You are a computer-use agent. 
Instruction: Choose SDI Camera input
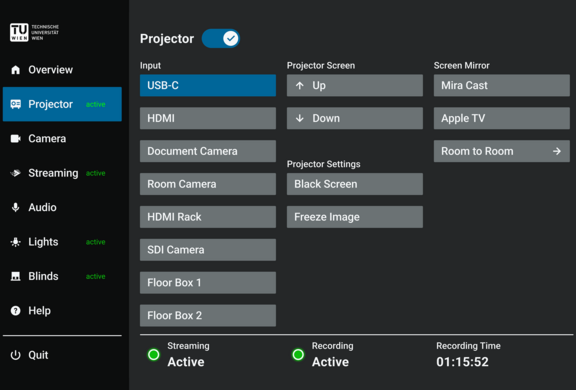(x=208, y=250)
